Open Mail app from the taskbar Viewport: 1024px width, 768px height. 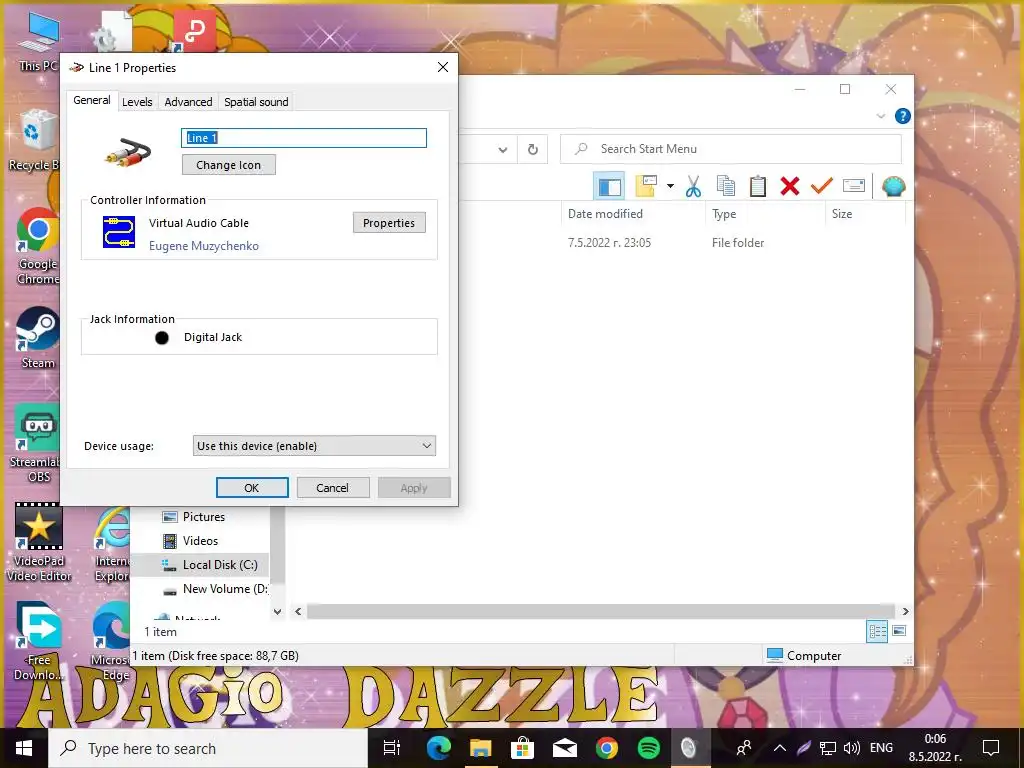565,748
